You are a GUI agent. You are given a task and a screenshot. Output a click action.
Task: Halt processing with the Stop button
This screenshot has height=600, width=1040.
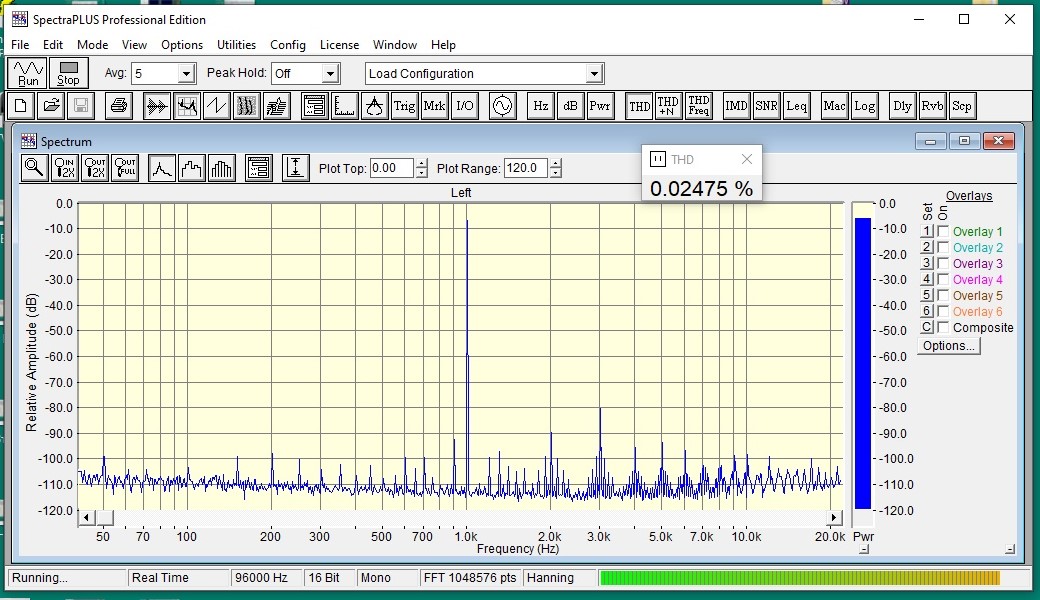click(x=68, y=73)
